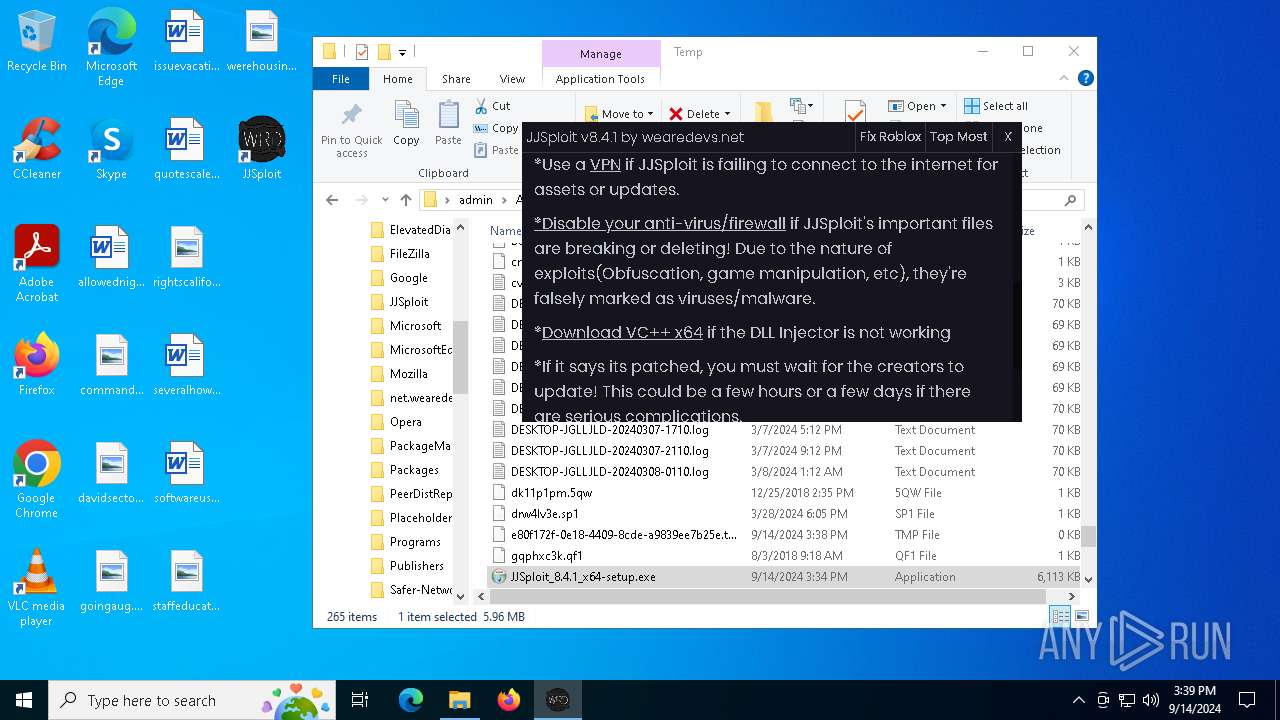
Task: Click the Up one level arrow
Action: [x=405, y=200]
